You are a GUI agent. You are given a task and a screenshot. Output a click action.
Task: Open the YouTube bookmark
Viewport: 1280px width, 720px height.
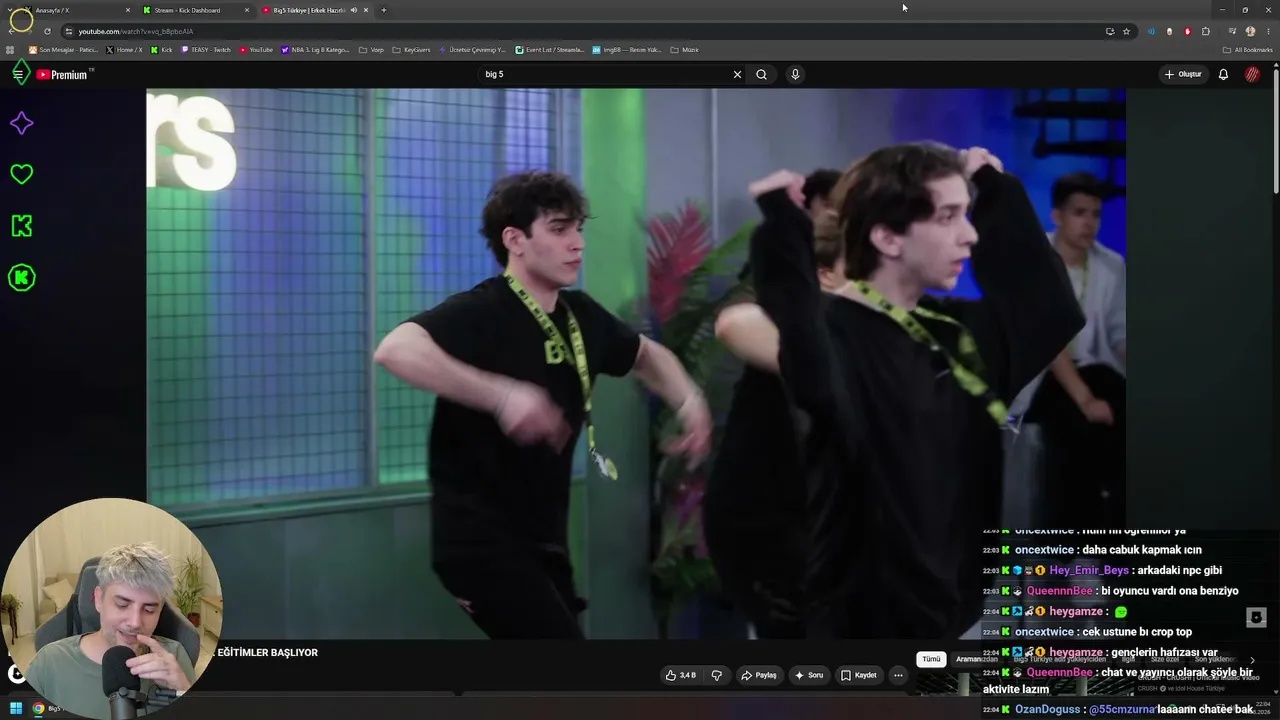(x=256, y=50)
